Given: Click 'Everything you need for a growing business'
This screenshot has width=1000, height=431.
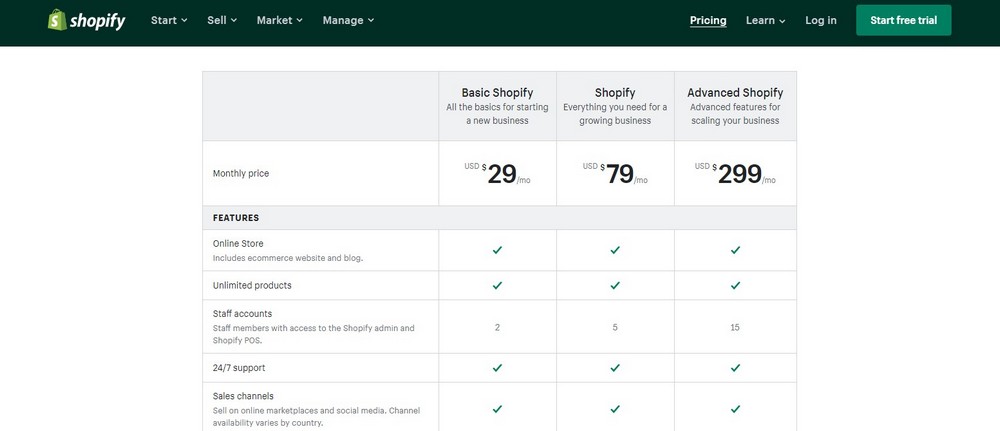Looking at the screenshot, I should point(615,114).
